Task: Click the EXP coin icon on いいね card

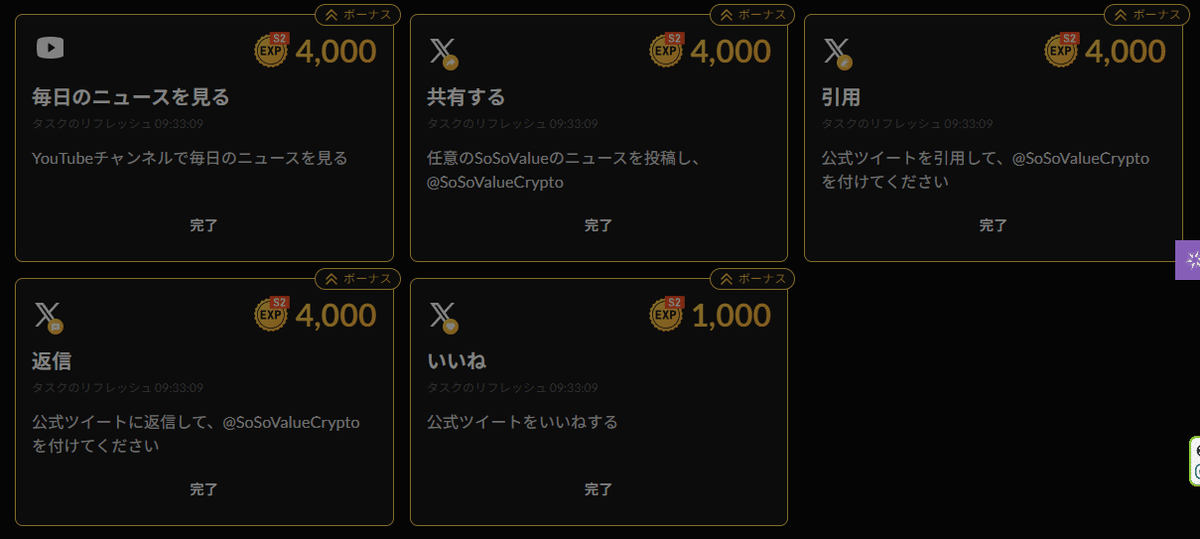Action: point(667,315)
